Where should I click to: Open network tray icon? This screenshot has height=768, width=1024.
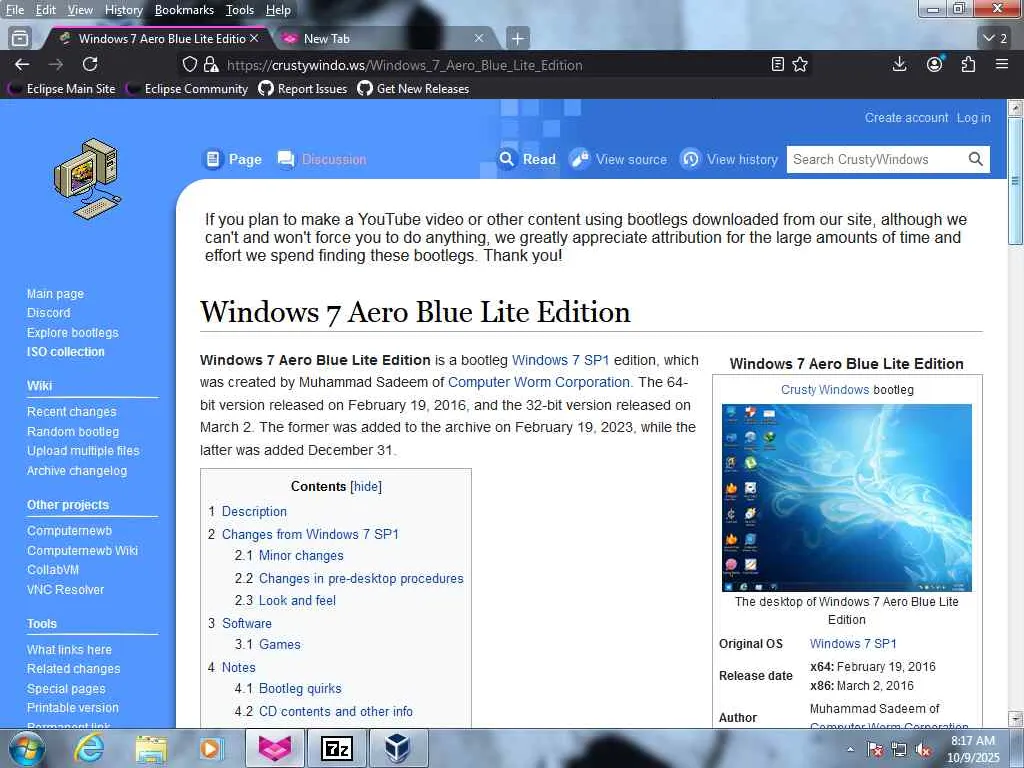tap(899, 750)
